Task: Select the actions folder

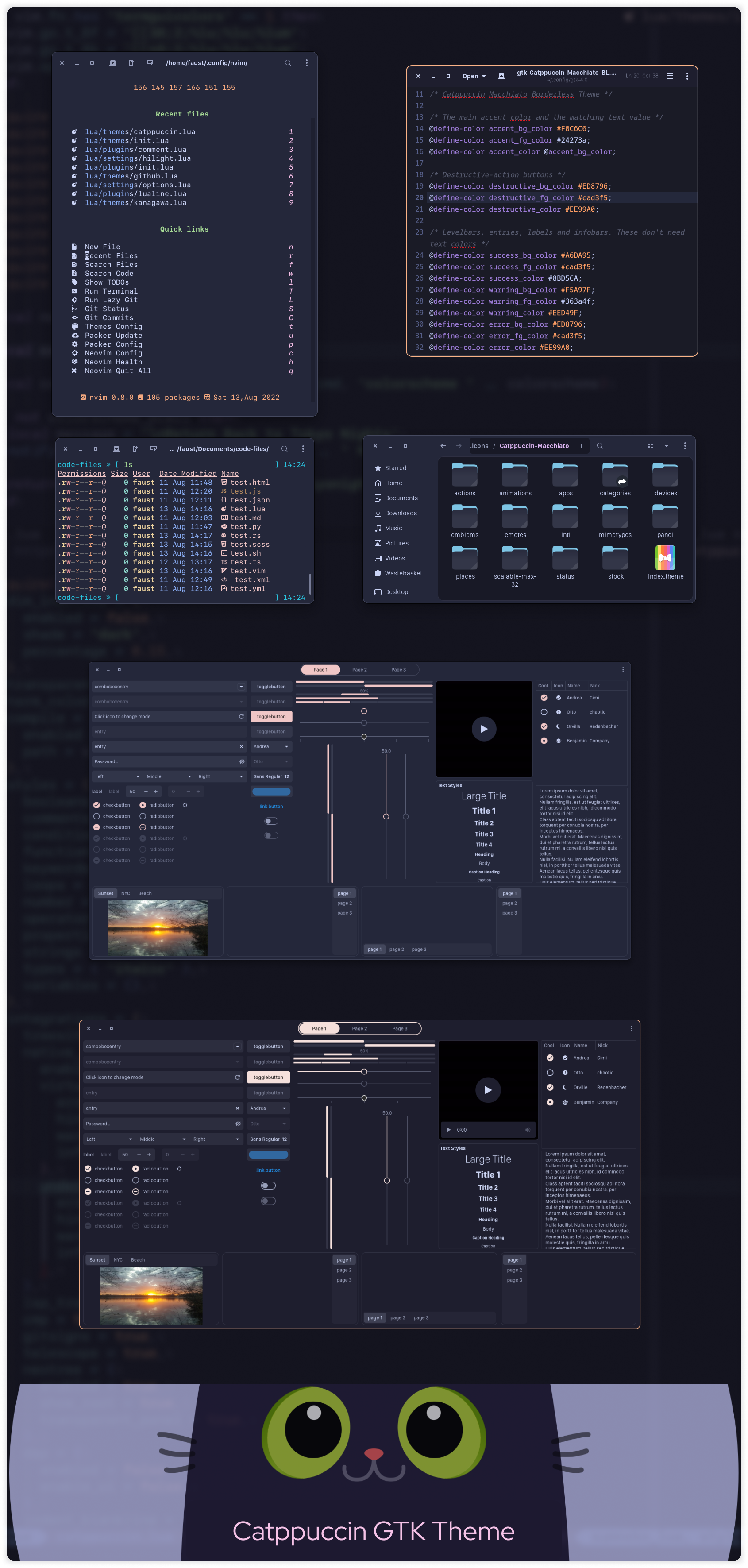Action: [464, 480]
